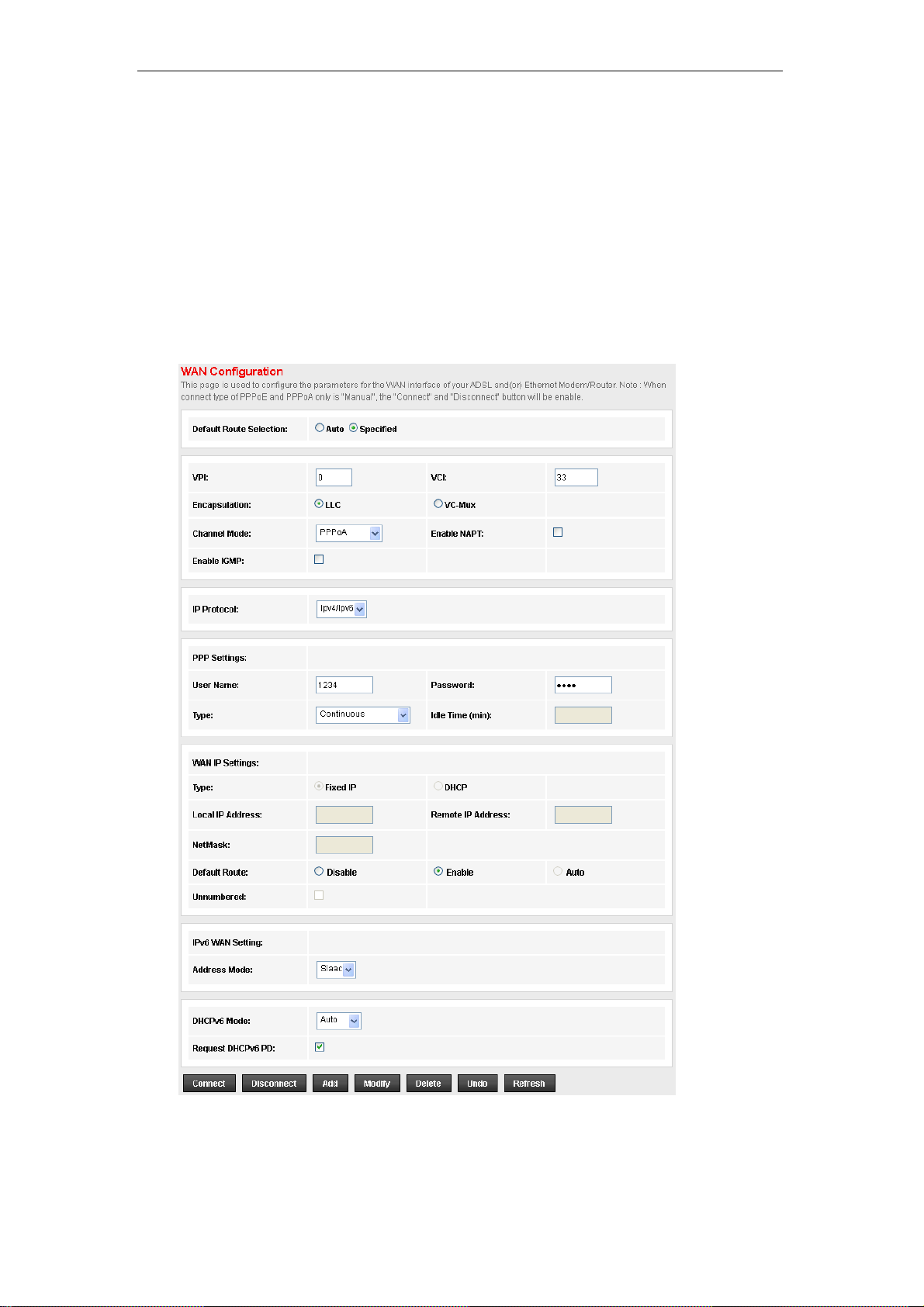Screen dimensions: 924x1307
Task: Click the Idle Time (min) field
Action: [x=583, y=715]
